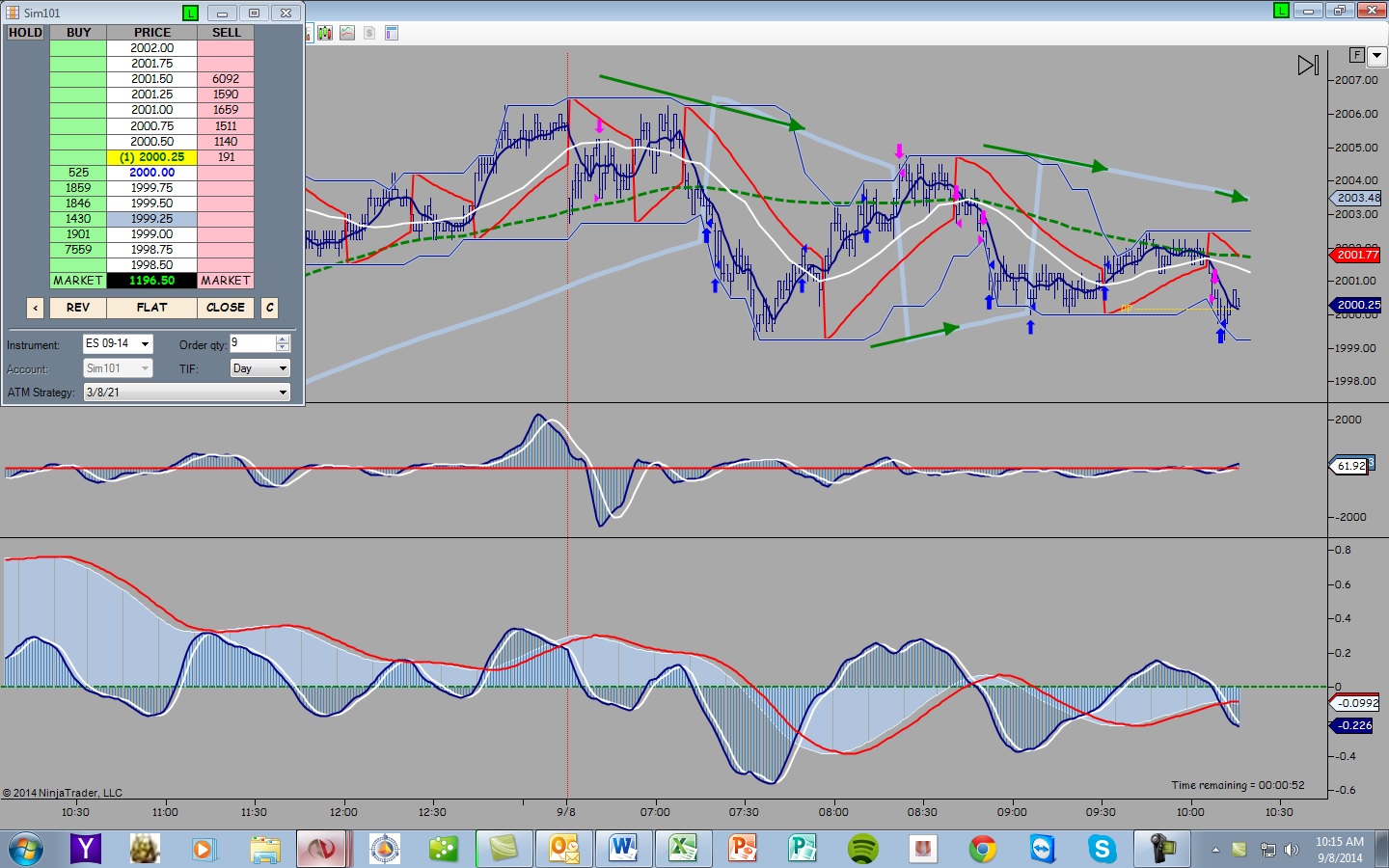Decrease order quantity with the down stepper
1389x868 pixels.
[283, 348]
